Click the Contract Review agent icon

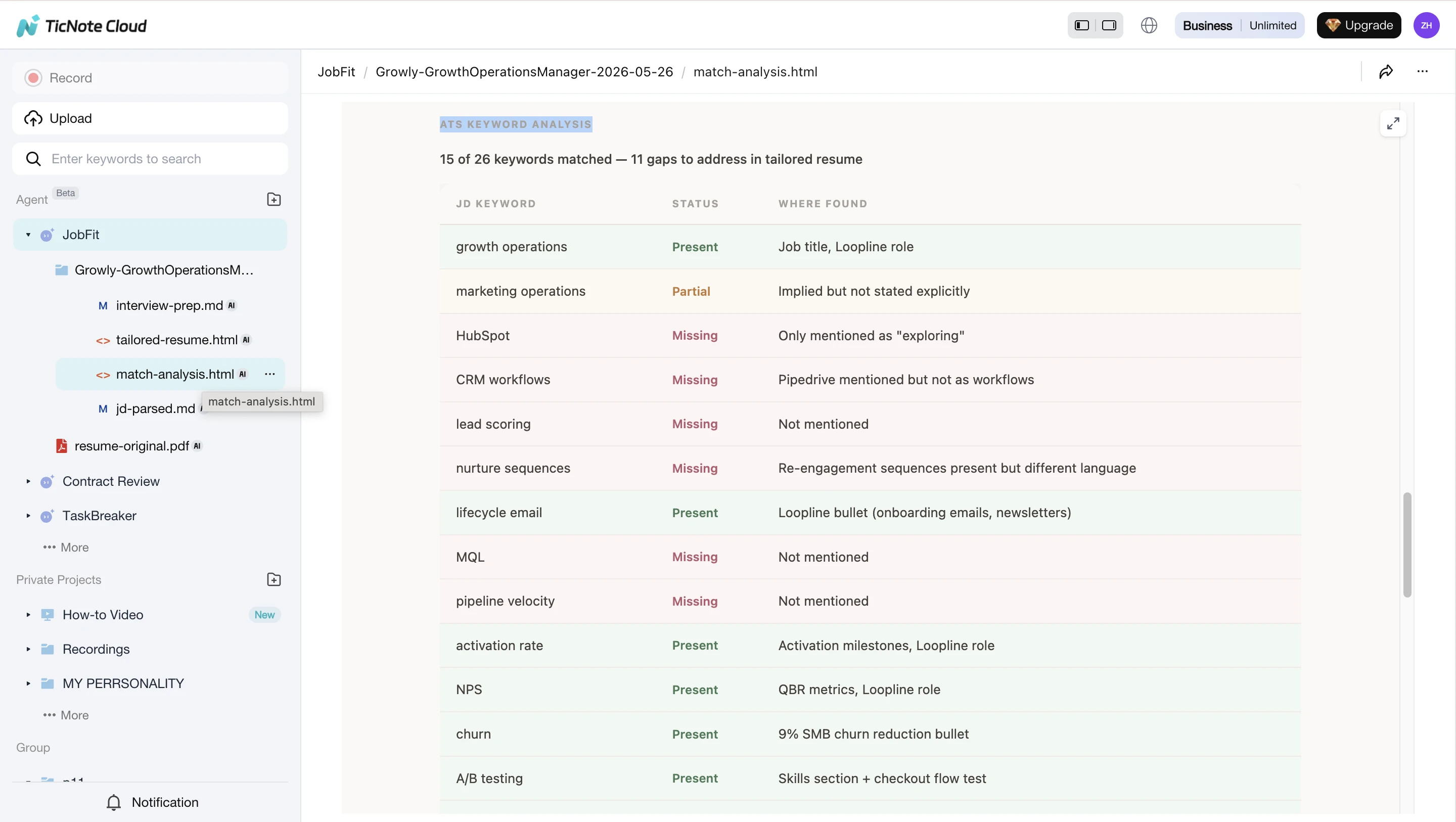click(x=47, y=481)
